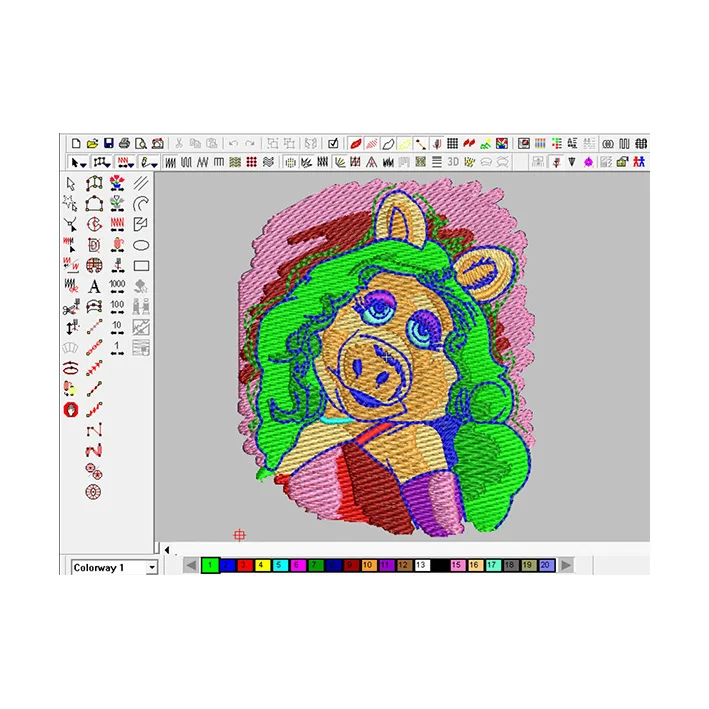Choose the arrow Select Object tool
This screenshot has width=709, height=709.
(70, 183)
